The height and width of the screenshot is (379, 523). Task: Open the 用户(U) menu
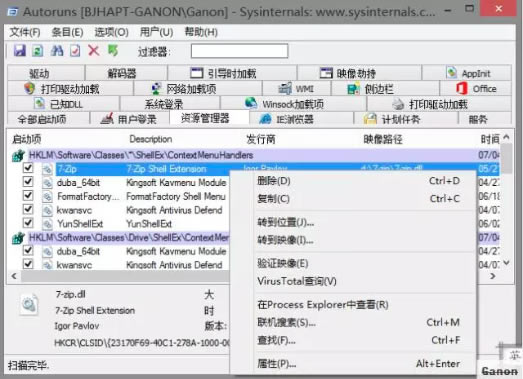coord(156,32)
